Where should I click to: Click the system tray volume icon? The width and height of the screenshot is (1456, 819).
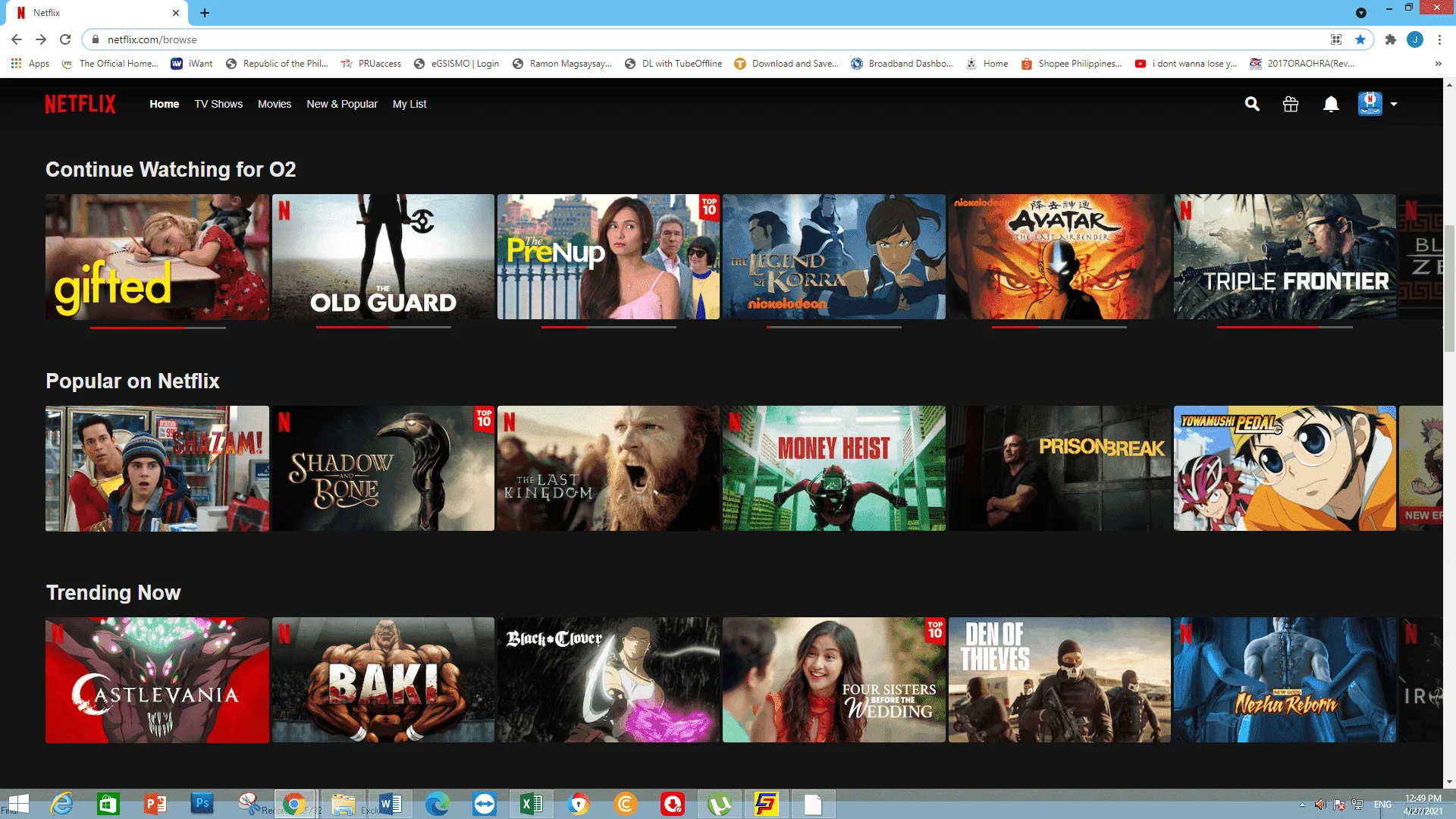[x=1320, y=805]
